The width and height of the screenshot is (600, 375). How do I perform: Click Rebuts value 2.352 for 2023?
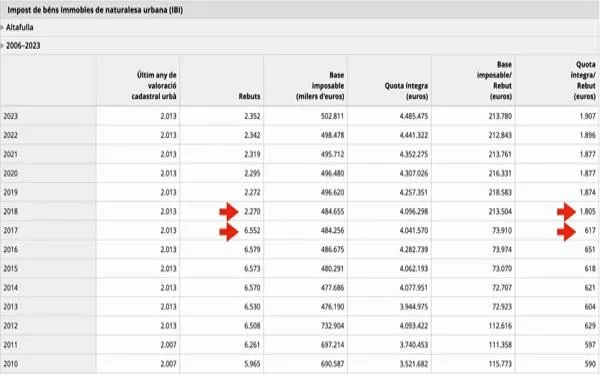[x=252, y=116]
